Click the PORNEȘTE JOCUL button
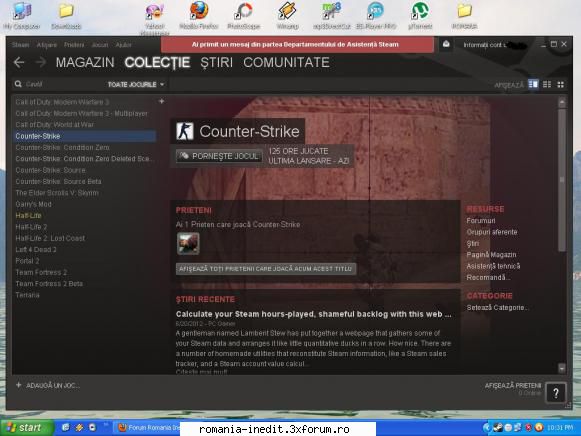 point(219,156)
